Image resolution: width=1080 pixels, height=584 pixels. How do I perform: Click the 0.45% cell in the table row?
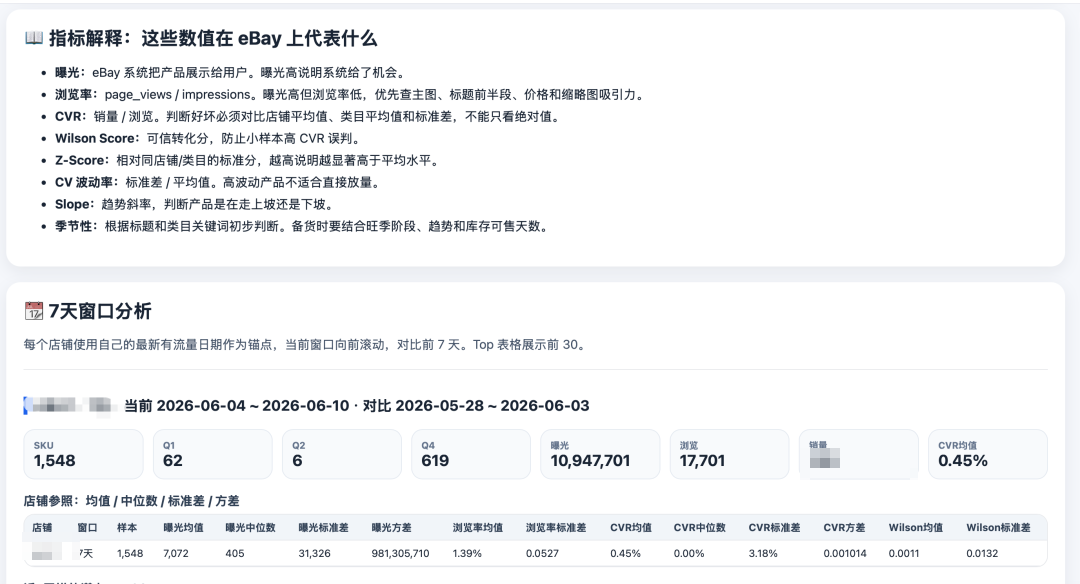click(625, 553)
